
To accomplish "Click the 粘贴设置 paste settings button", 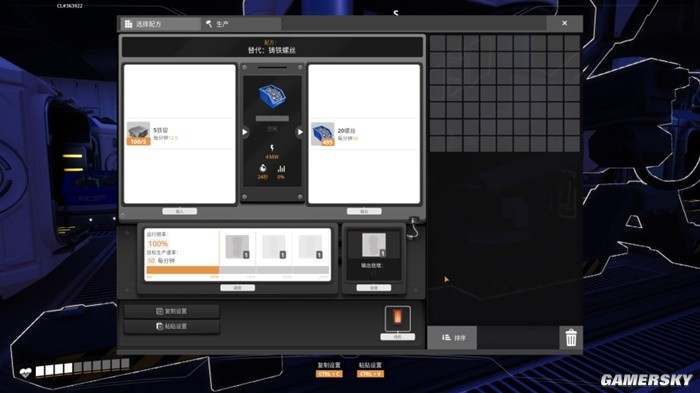I will [172, 326].
